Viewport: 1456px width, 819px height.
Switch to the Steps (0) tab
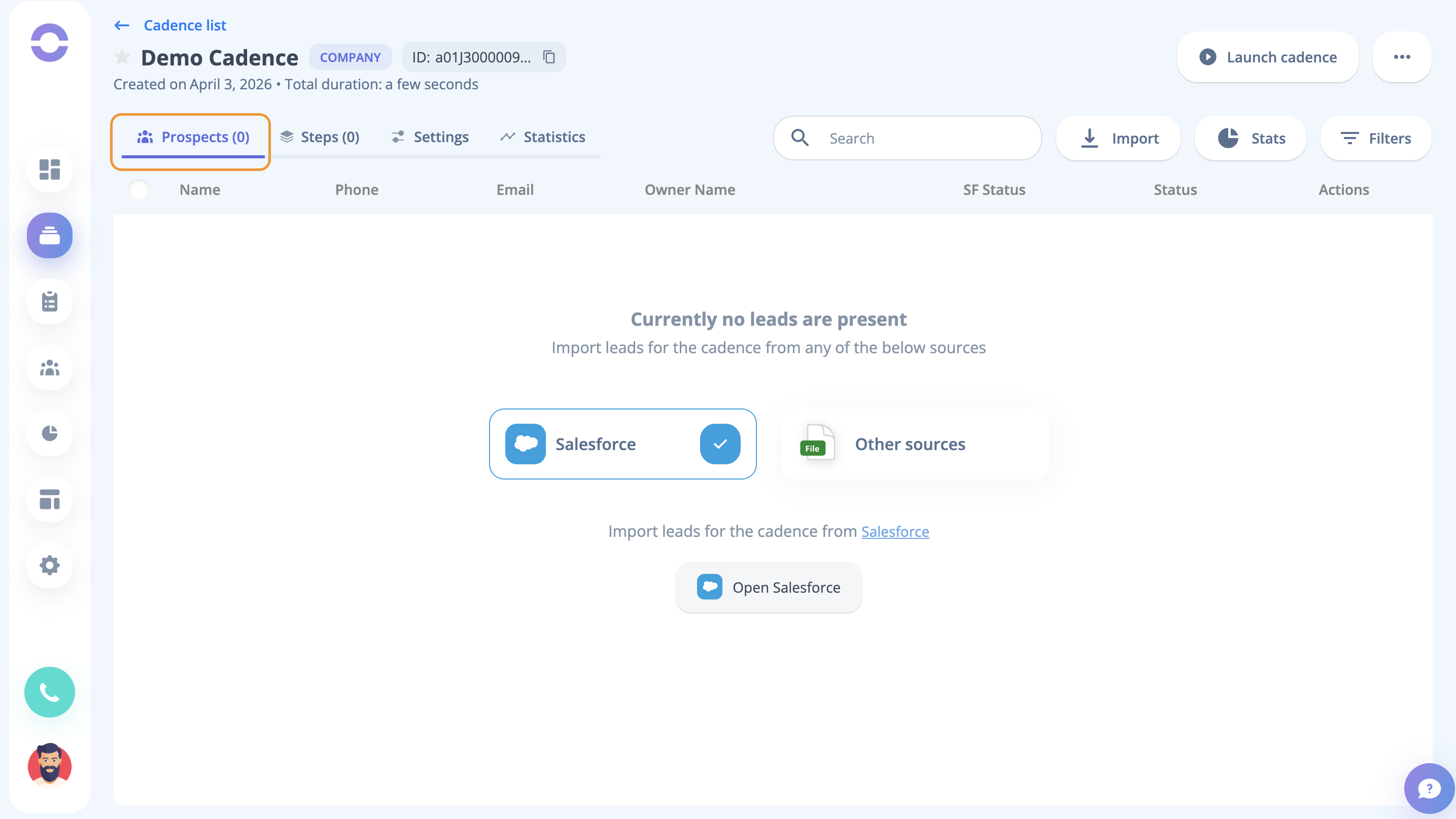tap(320, 137)
